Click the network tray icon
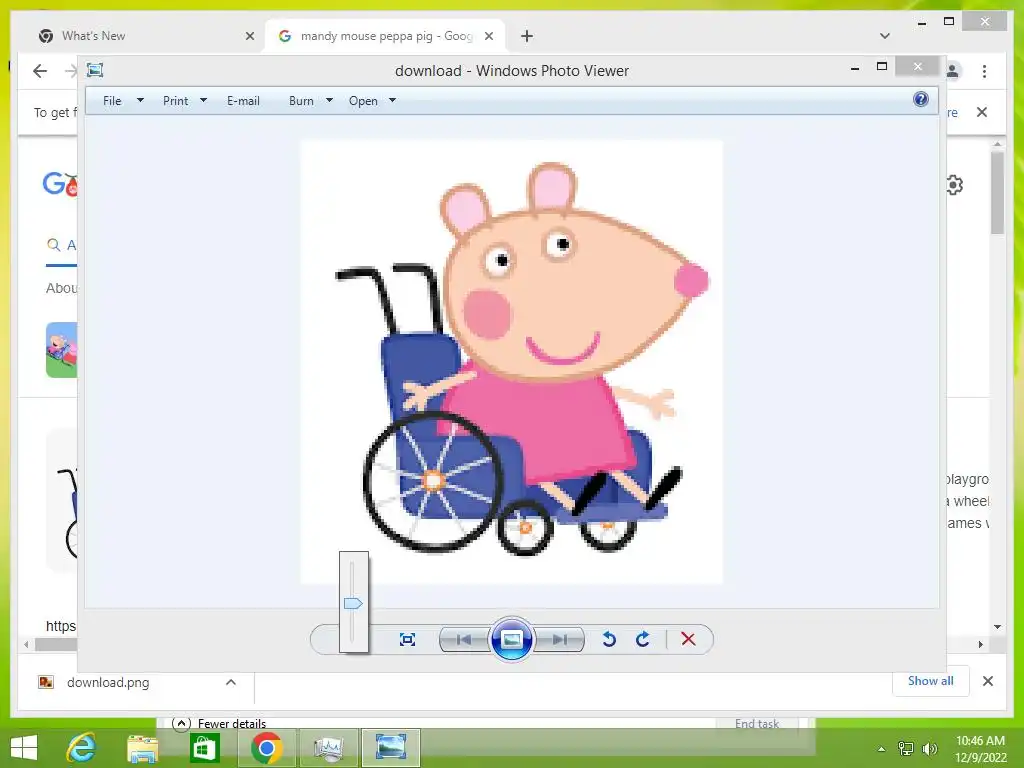Viewport: 1024px width, 768px height. tap(906, 748)
